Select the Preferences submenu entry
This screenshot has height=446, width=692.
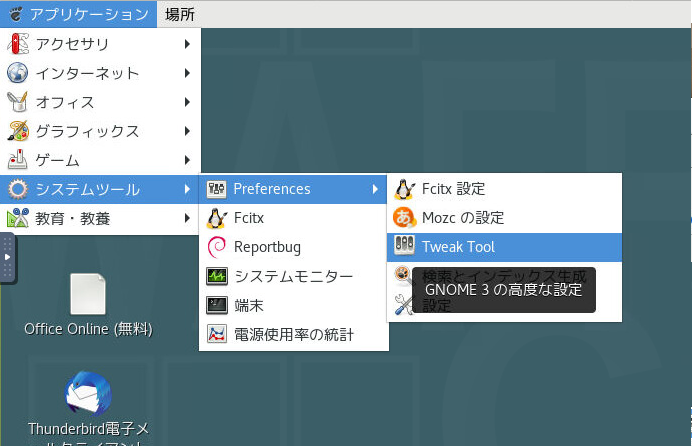294,189
